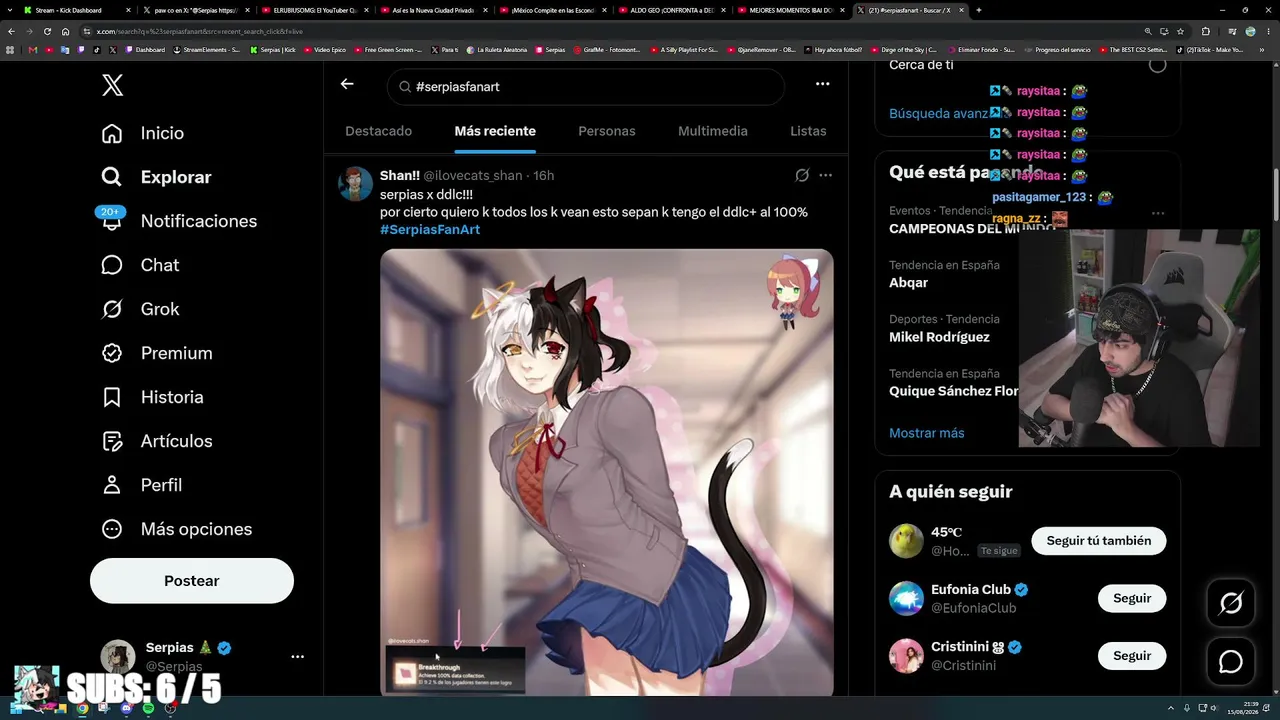Open Grok from the sidebar
The width and height of the screenshot is (1280, 720).
pos(140,309)
